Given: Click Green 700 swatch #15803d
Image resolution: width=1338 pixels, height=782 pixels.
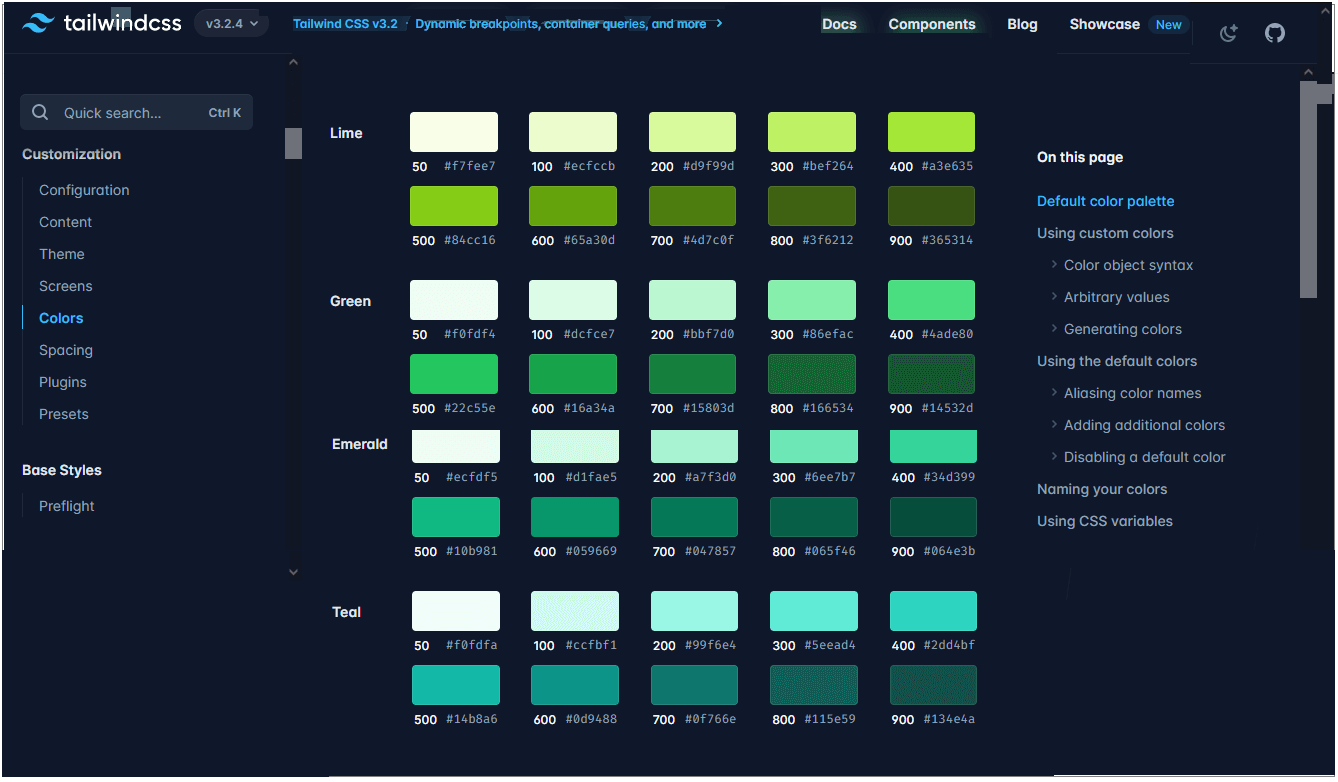Looking at the screenshot, I should (692, 374).
